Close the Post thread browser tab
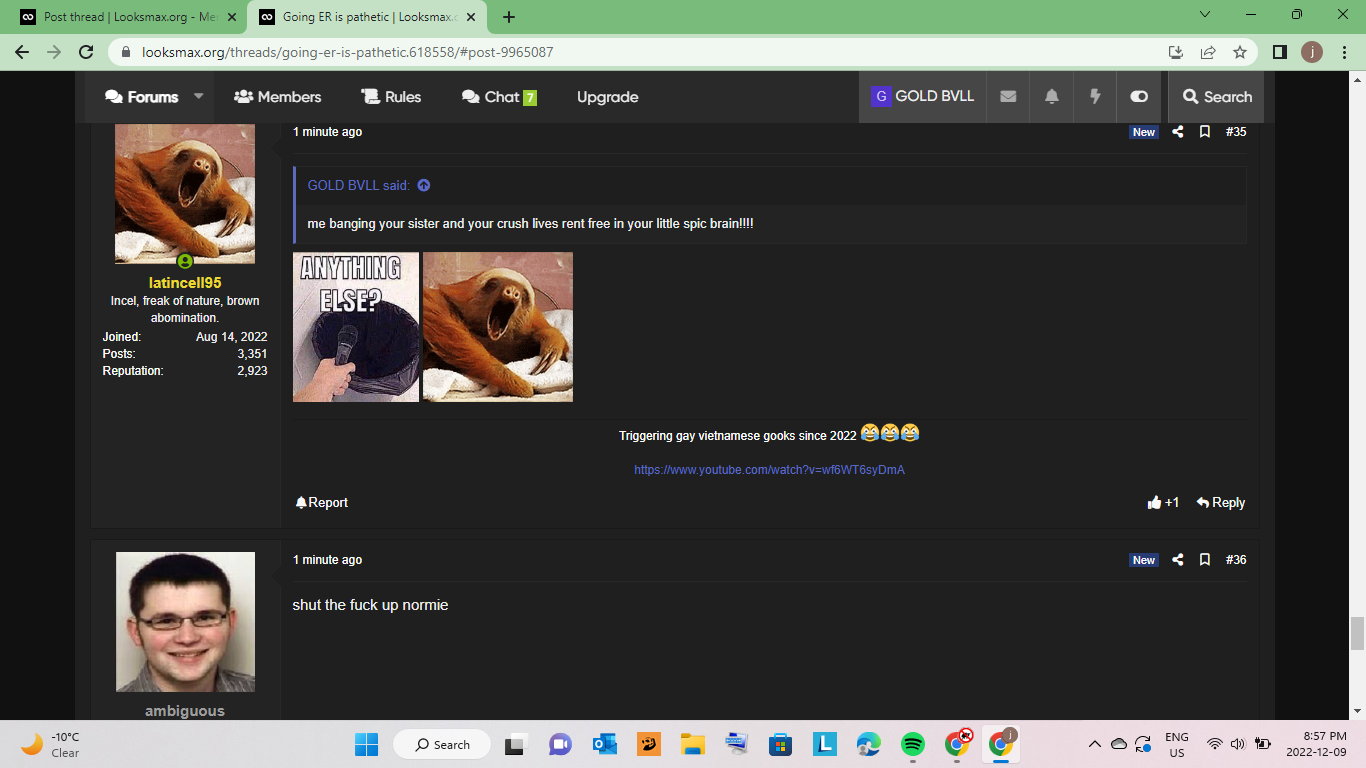Screen dimensions: 1366x768 tap(232, 17)
